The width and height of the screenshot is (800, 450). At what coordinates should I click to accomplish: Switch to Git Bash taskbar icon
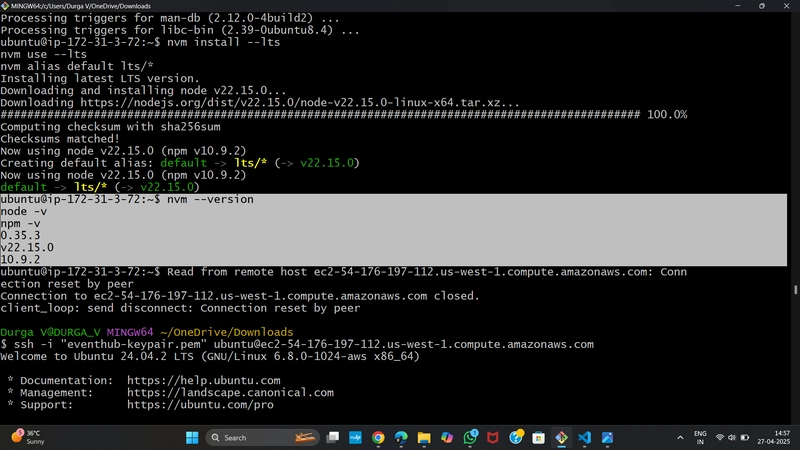point(561,437)
